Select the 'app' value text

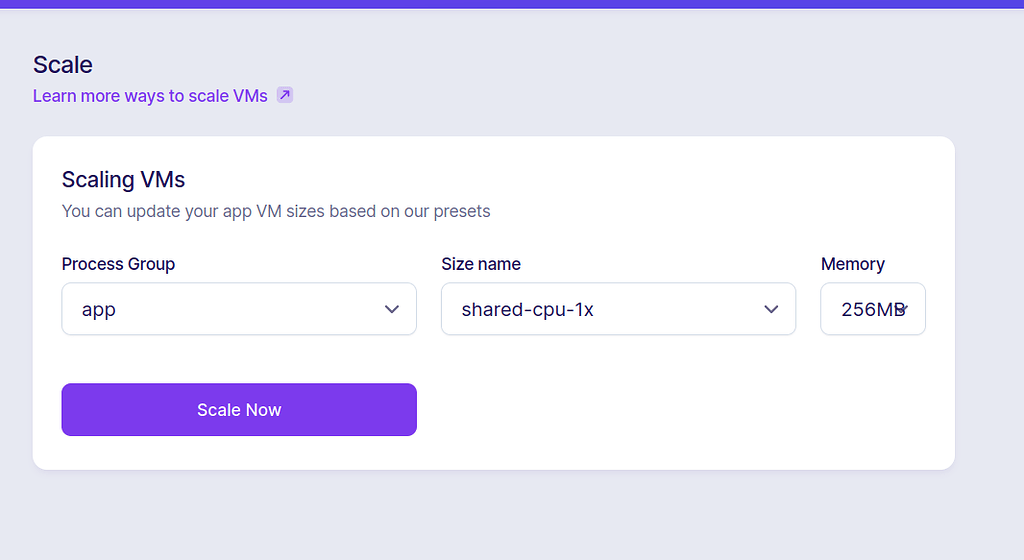(x=99, y=310)
